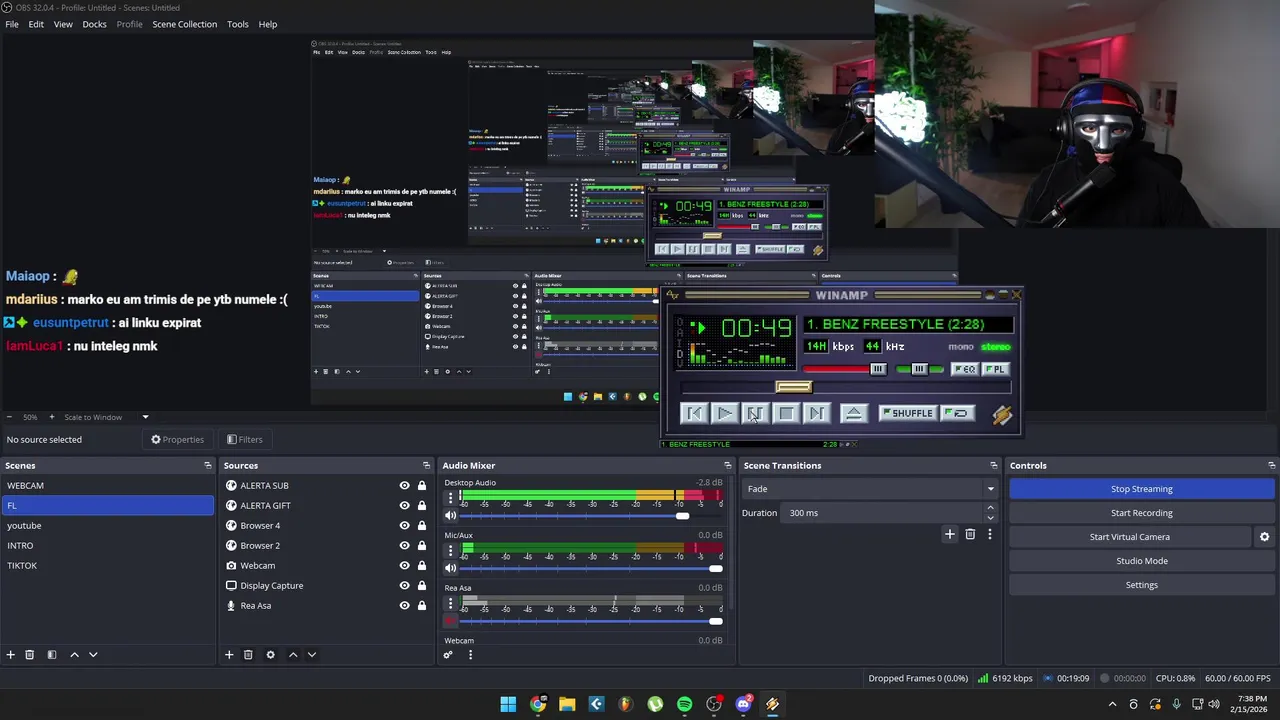Viewport: 1280px width, 720px height.
Task: Open File Explorer from the taskbar
Action: (x=567, y=704)
